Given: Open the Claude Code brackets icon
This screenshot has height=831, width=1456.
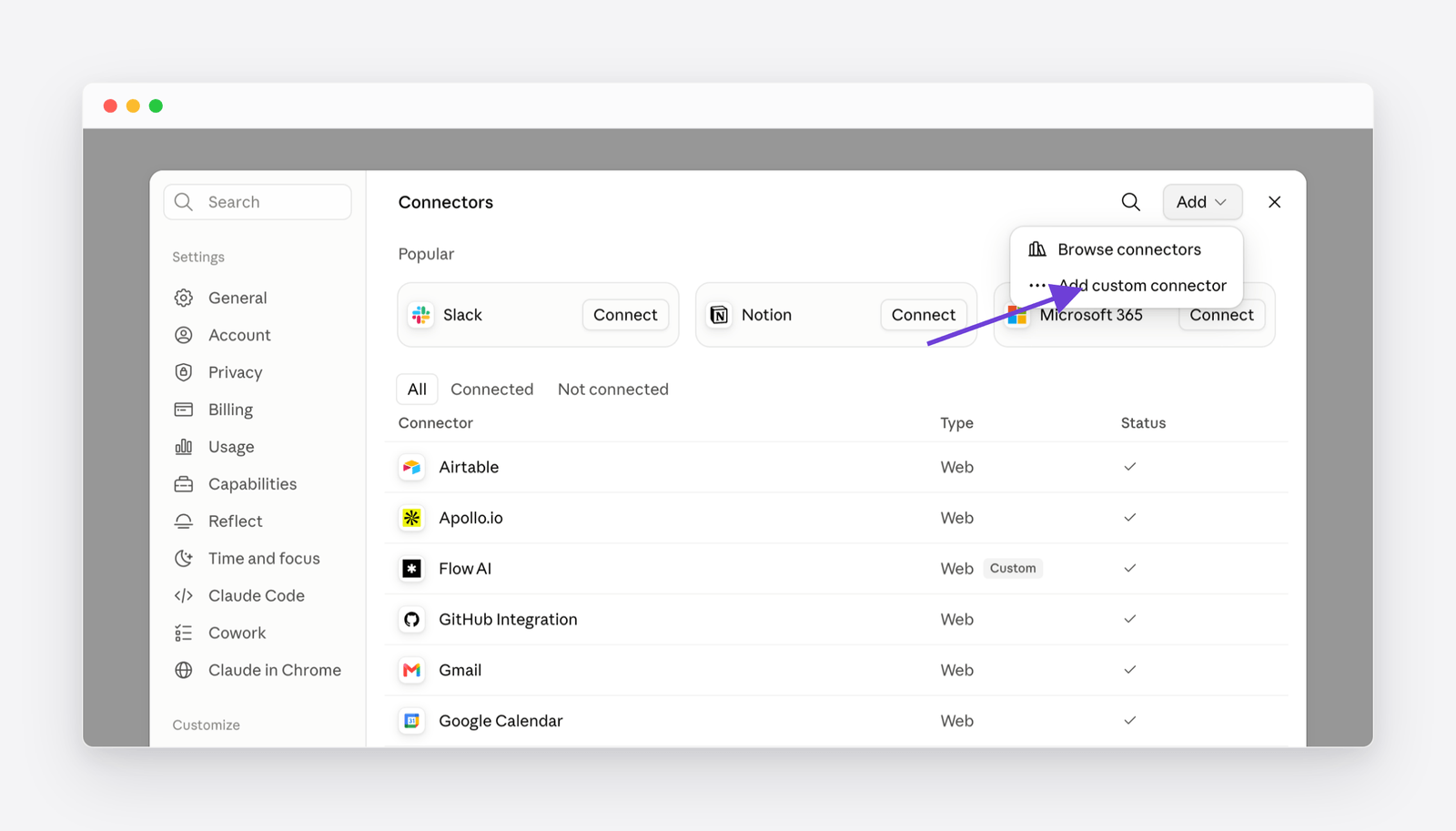Looking at the screenshot, I should point(184,596).
